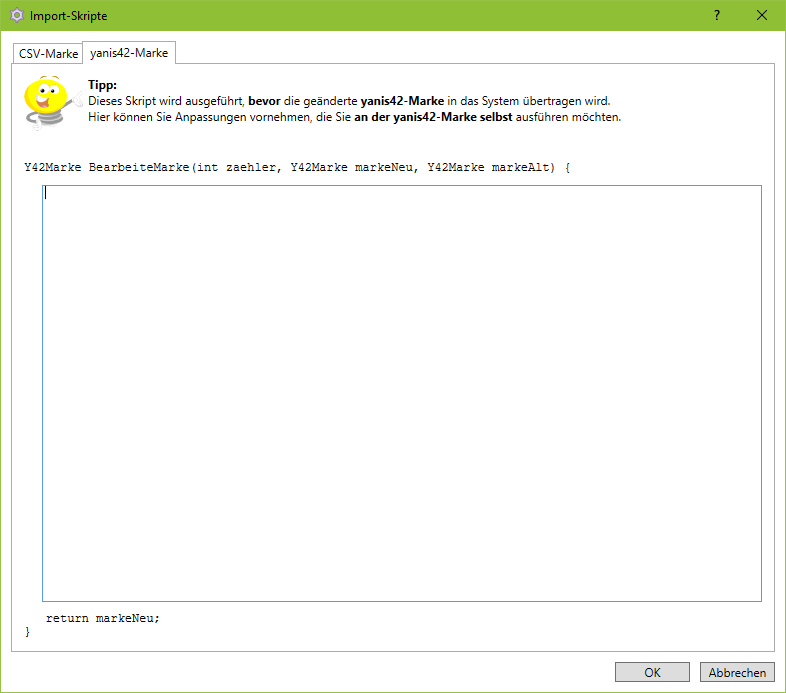The height and width of the screenshot is (693, 786).
Task: Select the yanis42-Marke tab
Action: click(128, 52)
